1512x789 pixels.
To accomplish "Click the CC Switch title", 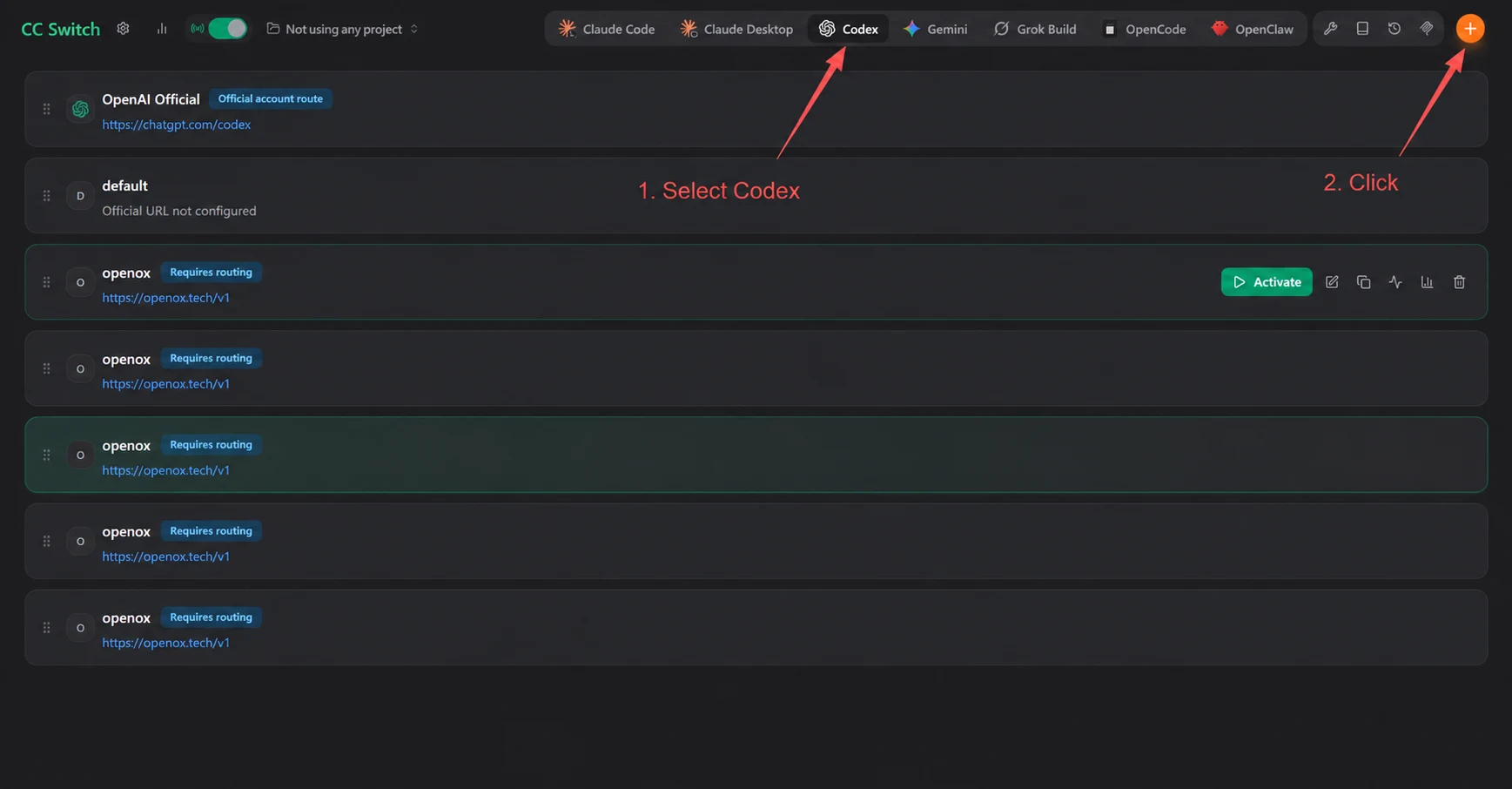I will pyautogui.click(x=60, y=29).
